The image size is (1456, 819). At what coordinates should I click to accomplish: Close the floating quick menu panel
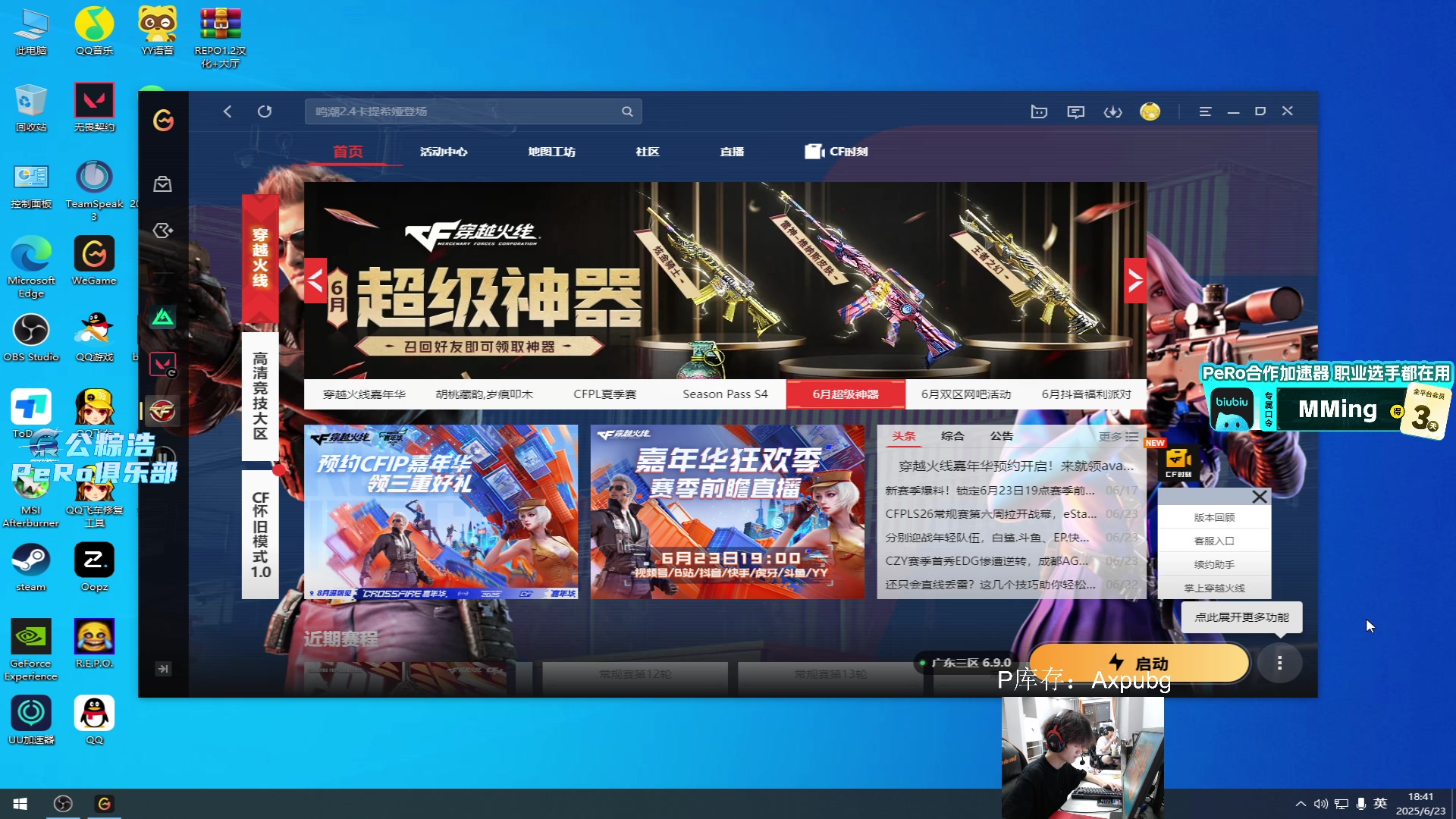tap(1260, 497)
